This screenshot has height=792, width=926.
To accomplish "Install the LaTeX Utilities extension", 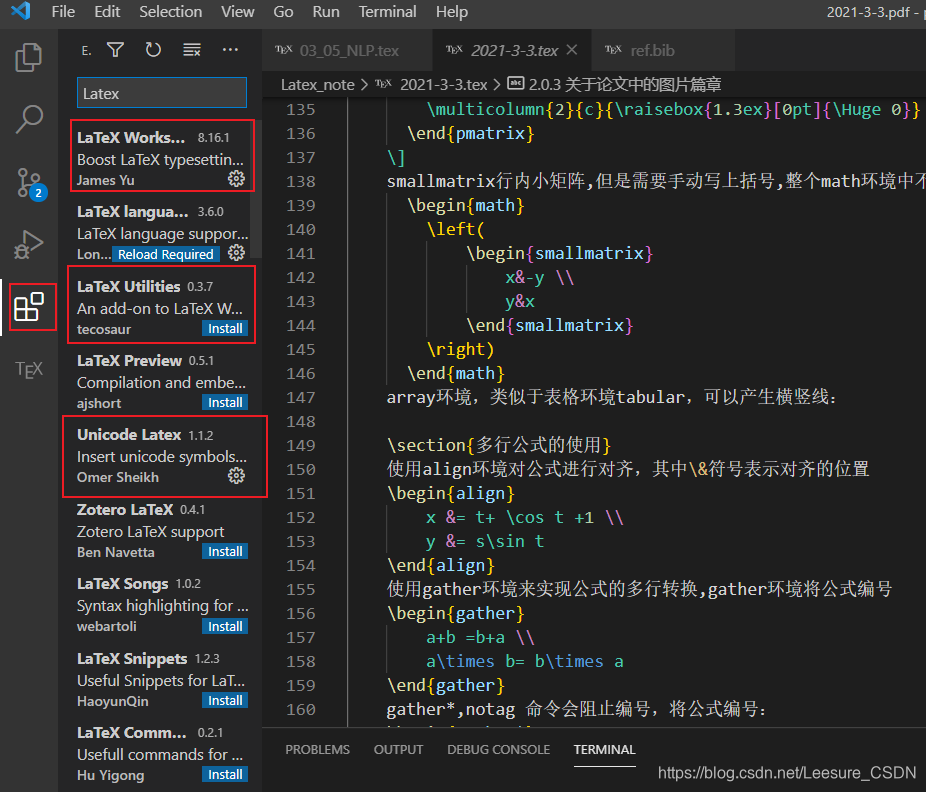I will pos(225,328).
